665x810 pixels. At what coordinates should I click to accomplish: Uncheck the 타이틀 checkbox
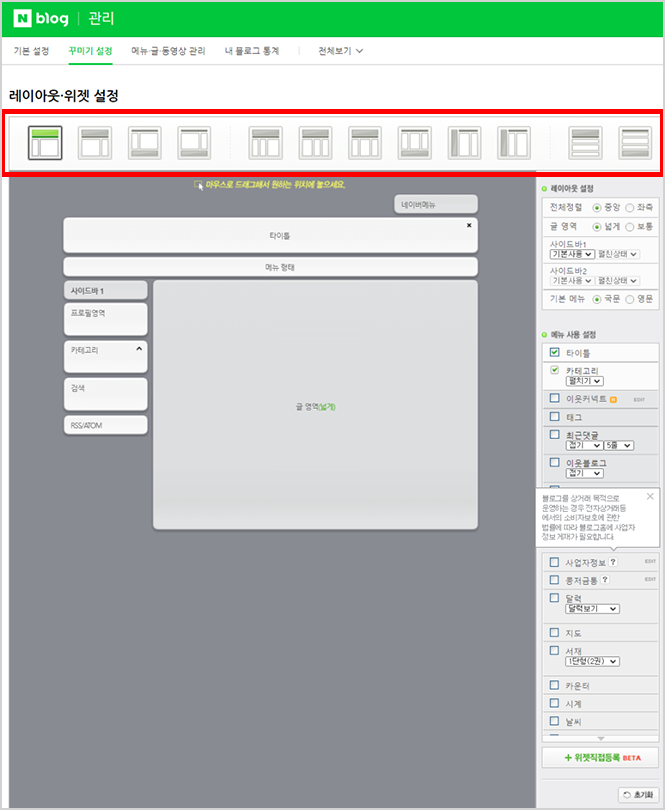point(554,353)
